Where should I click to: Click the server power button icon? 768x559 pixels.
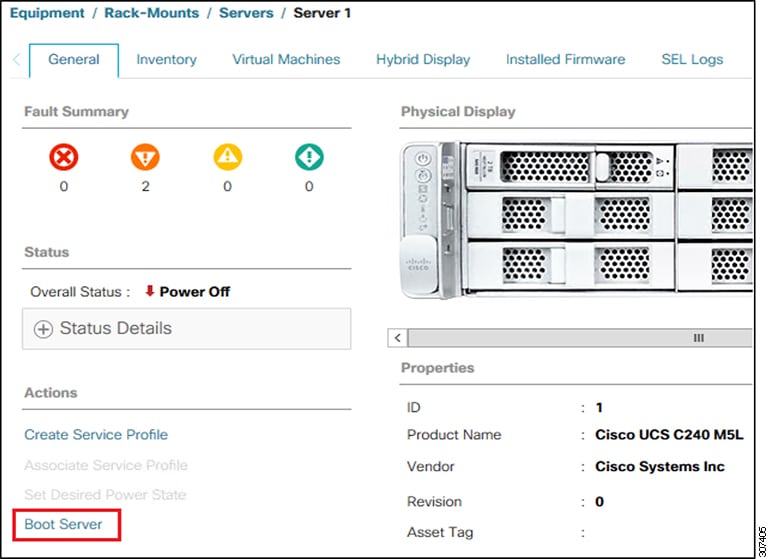(x=421, y=160)
